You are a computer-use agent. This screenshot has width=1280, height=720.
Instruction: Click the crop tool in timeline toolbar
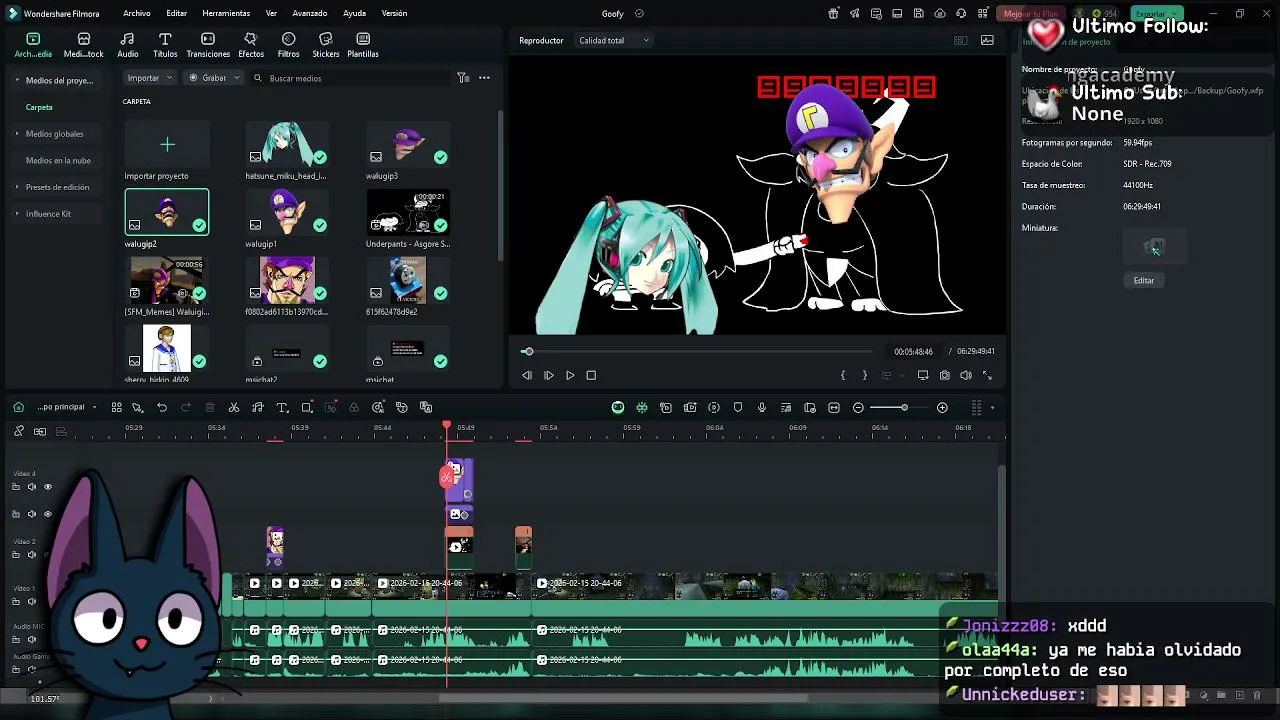click(307, 407)
